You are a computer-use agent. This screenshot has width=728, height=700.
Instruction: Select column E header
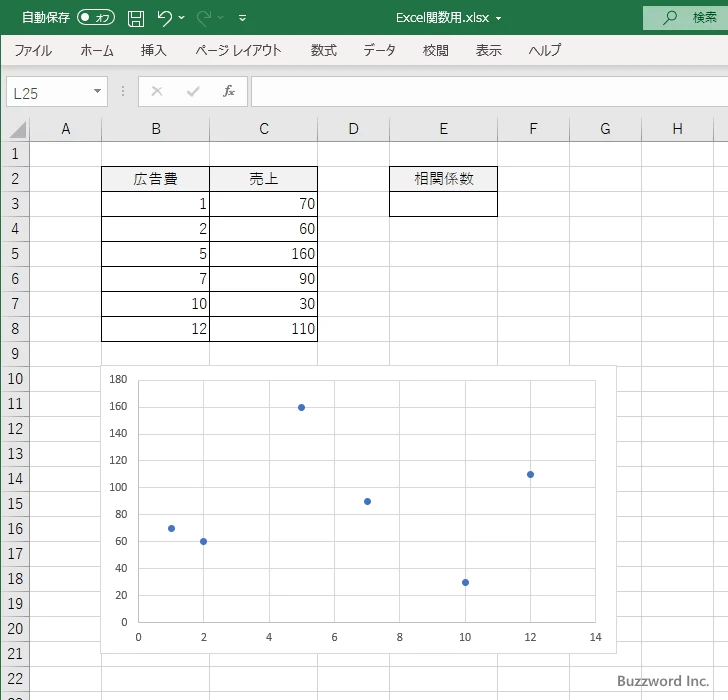point(443,129)
